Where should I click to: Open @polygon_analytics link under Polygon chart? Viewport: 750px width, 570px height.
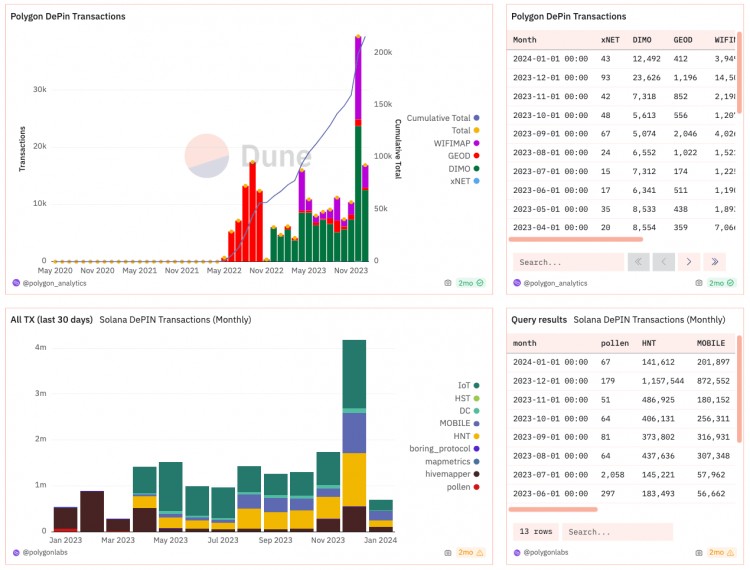[x=55, y=283]
